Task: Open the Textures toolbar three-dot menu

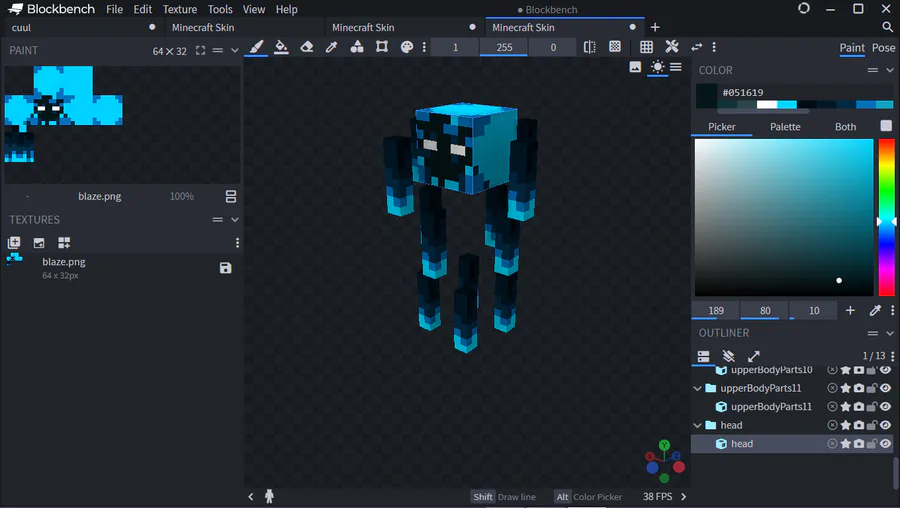Action: 237,243
